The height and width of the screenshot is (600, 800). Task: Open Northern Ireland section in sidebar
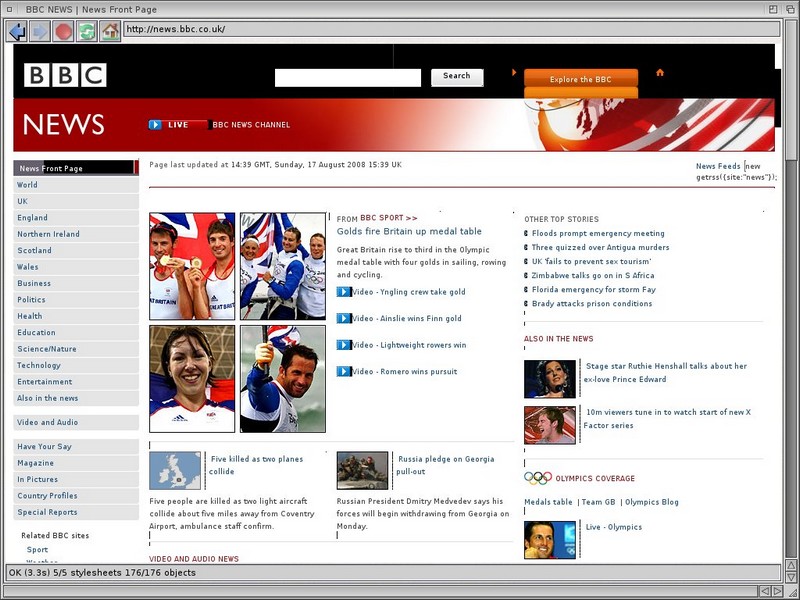48,234
